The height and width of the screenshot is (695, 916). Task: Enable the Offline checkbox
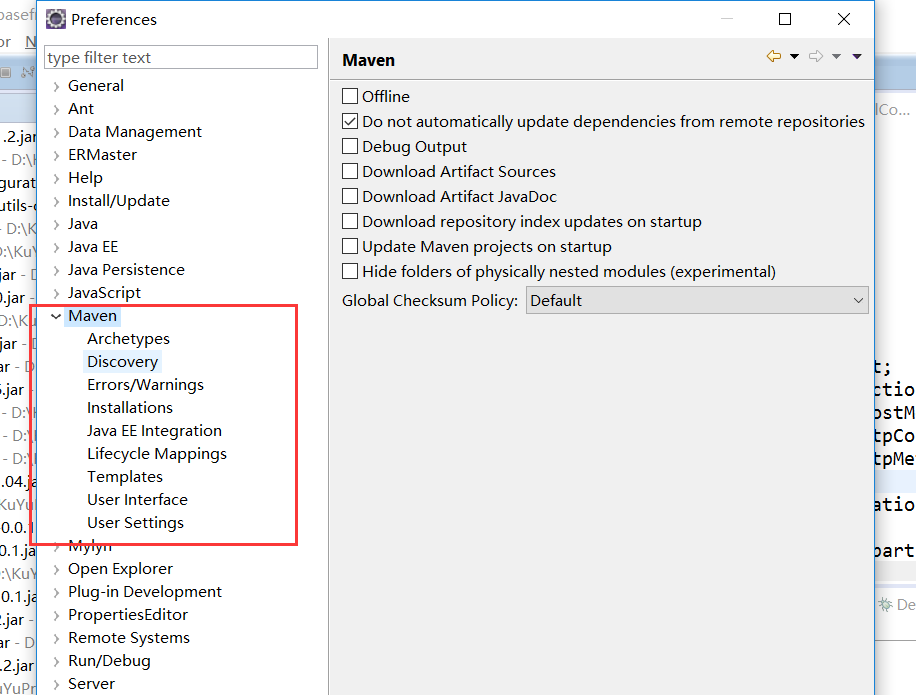350,96
